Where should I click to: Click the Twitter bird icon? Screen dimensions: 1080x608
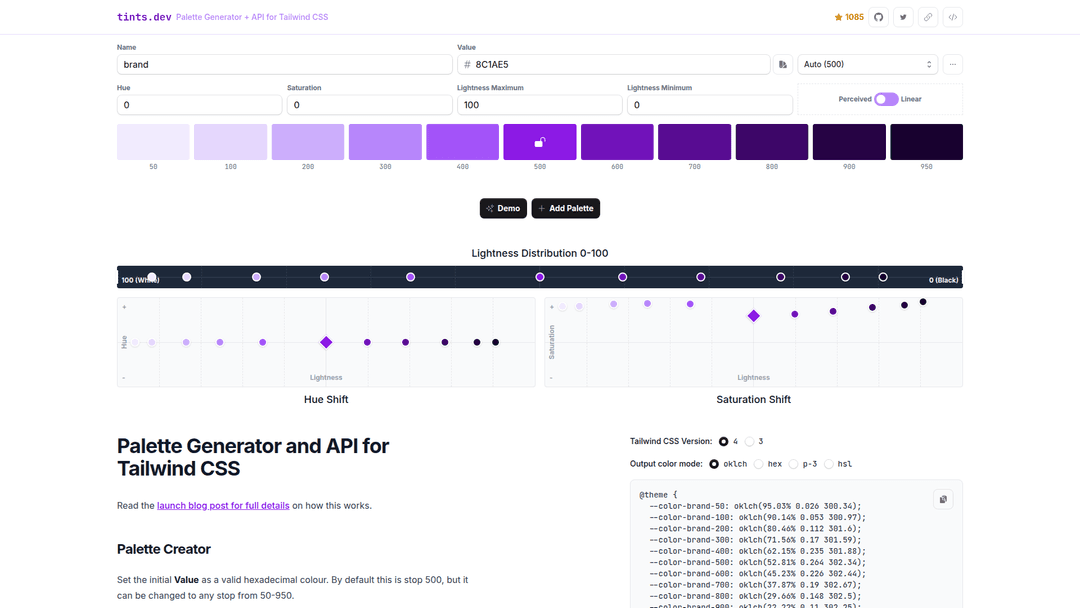pyautogui.click(x=904, y=17)
